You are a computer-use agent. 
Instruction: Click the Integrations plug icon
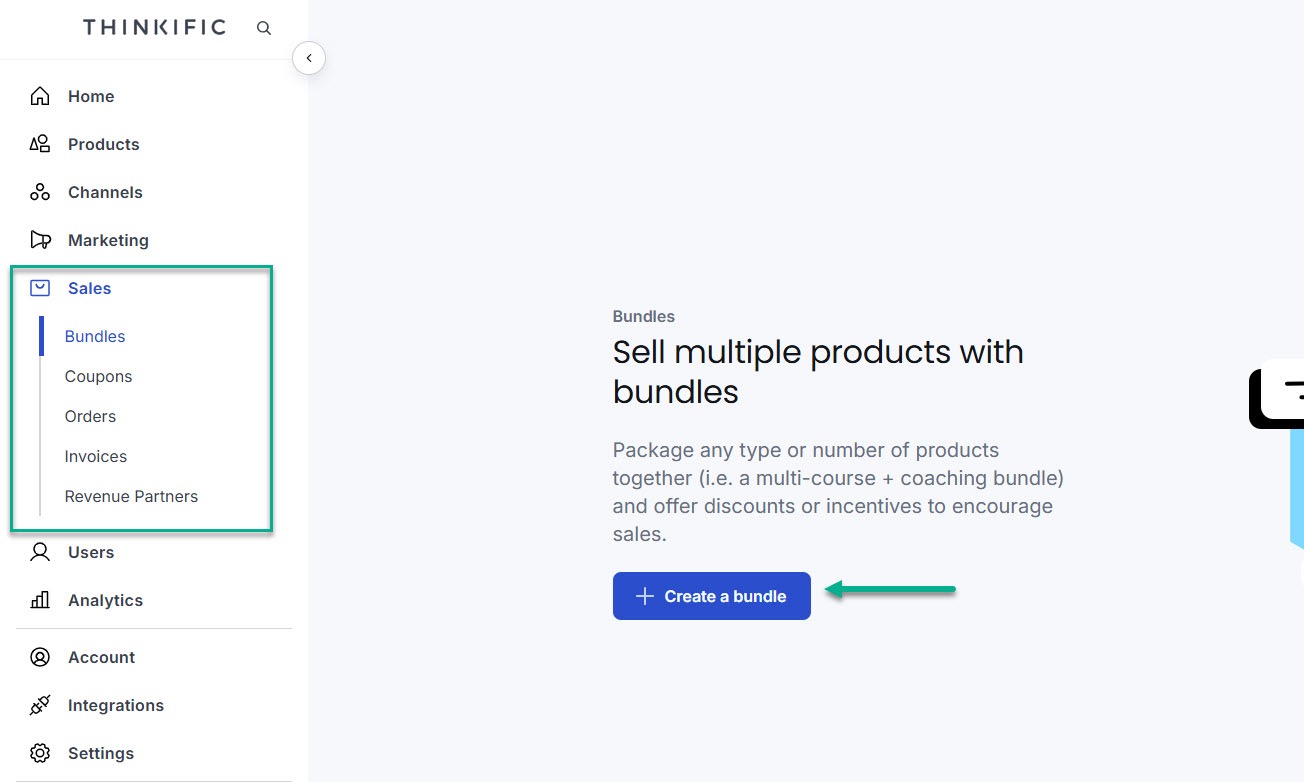click(40, 705)
